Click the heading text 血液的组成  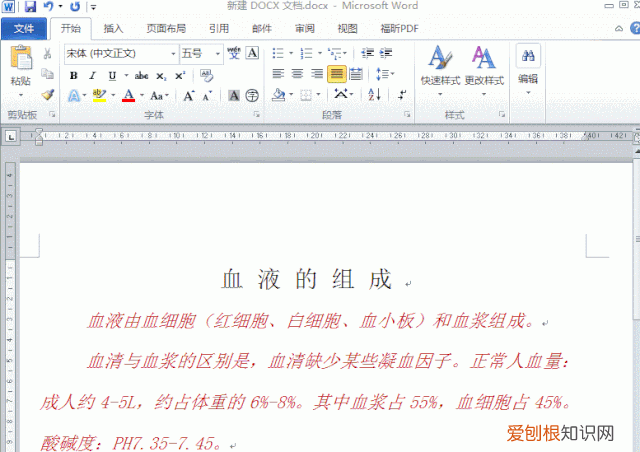(x=307, y=280)
